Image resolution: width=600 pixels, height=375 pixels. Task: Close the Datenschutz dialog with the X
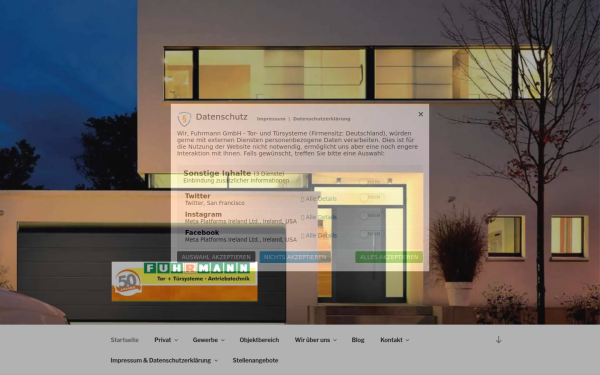coord(421,114)
